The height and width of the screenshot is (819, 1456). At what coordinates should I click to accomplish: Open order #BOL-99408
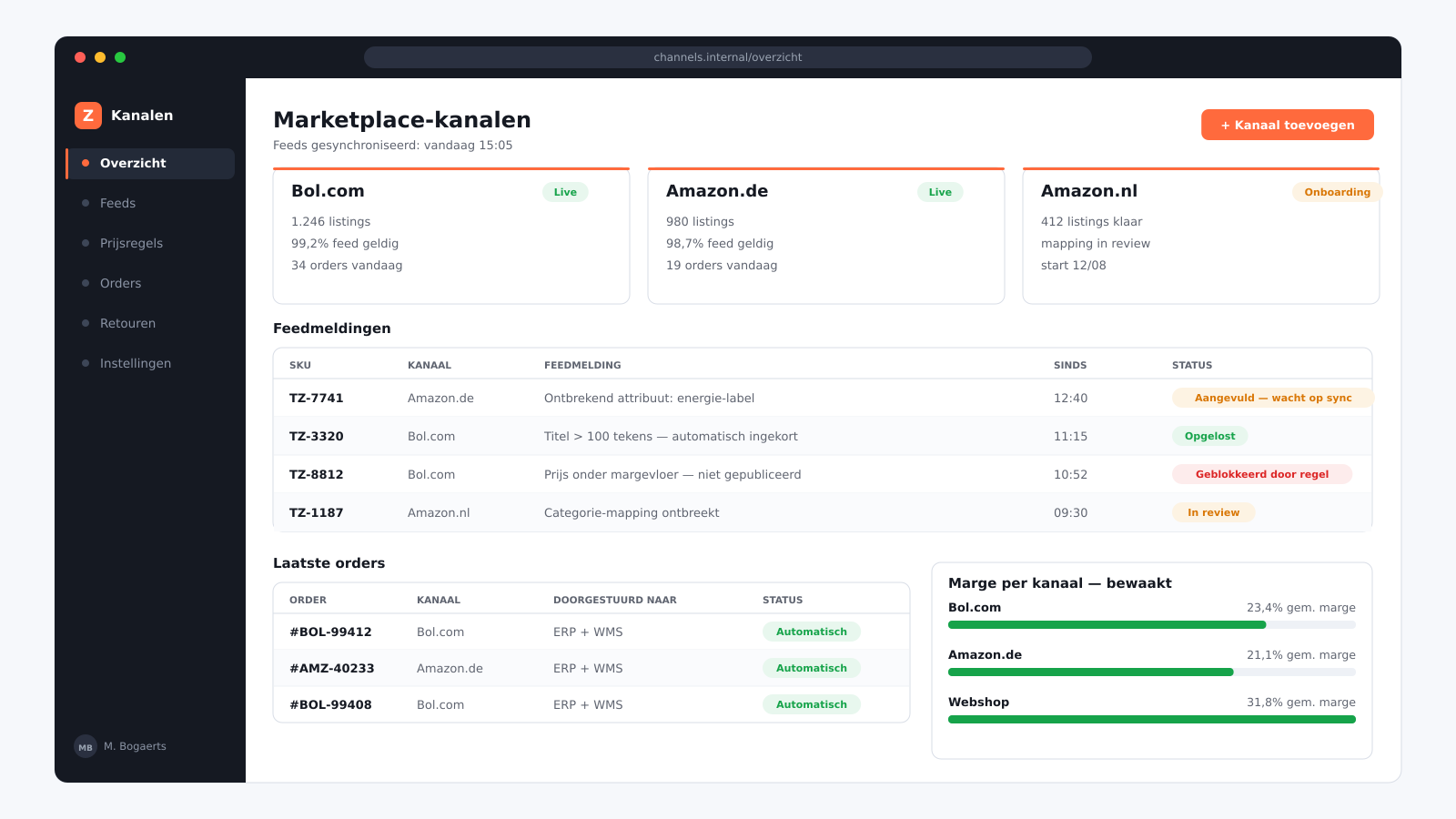330,705
